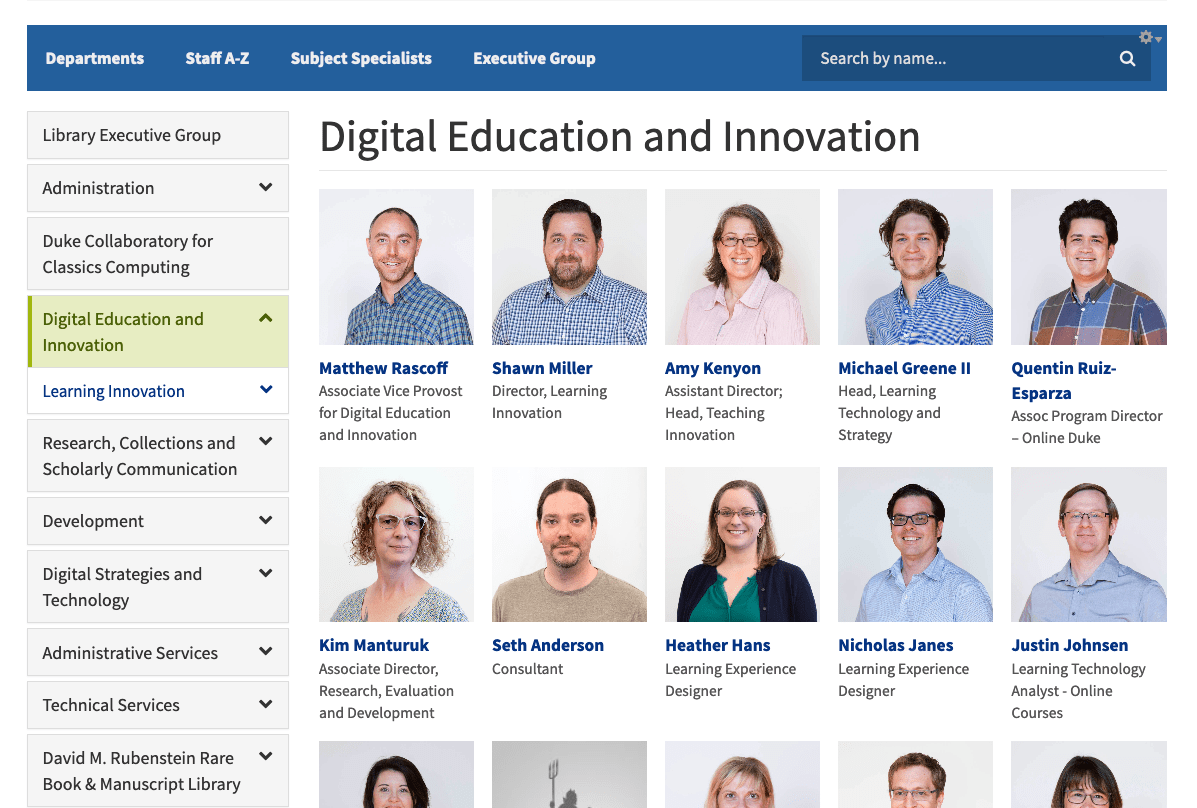Click the search magnifier icon
1197x808 pixels.
coord(1127,58)
